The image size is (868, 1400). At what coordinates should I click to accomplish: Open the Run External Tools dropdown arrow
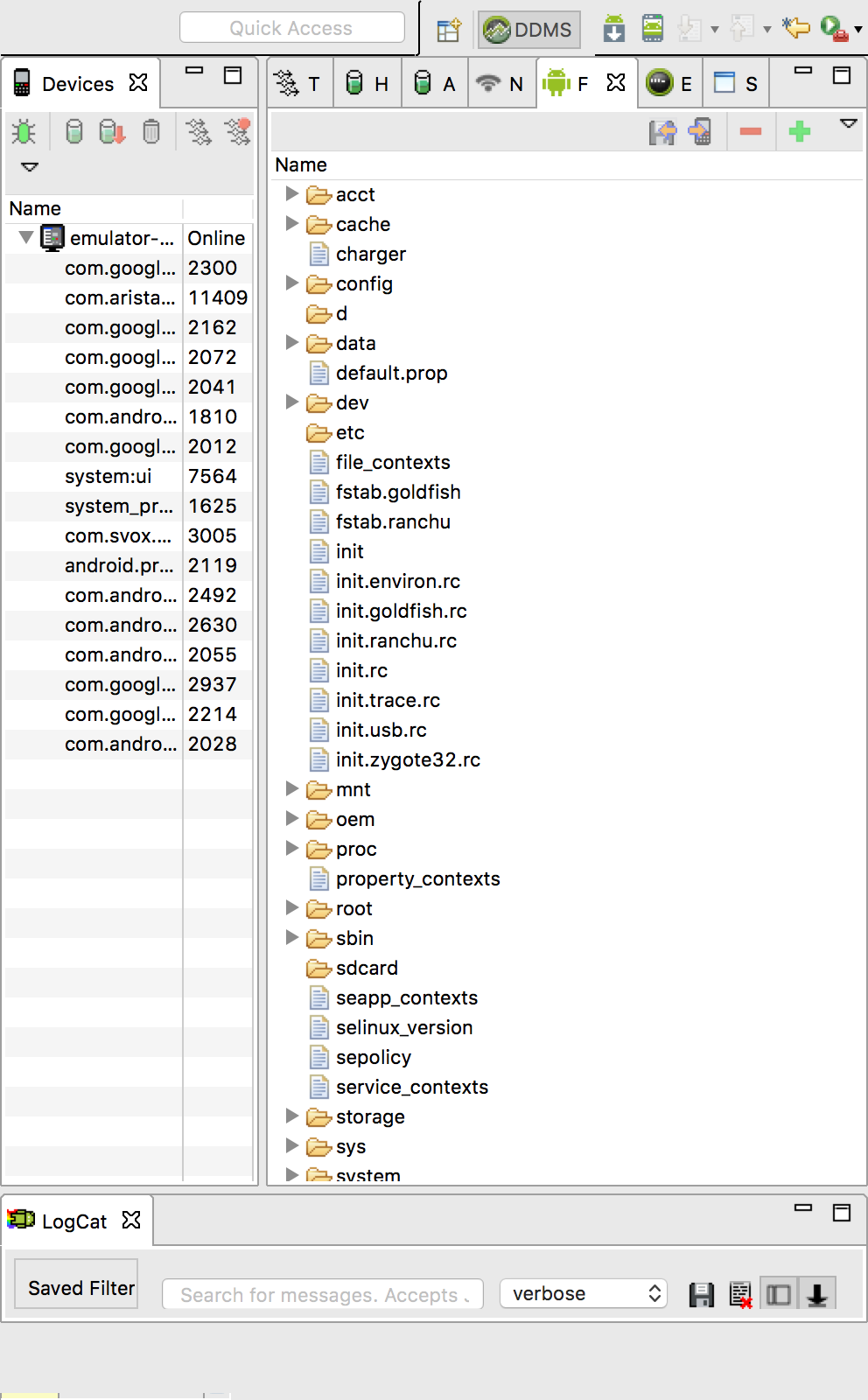coord(858,30)
